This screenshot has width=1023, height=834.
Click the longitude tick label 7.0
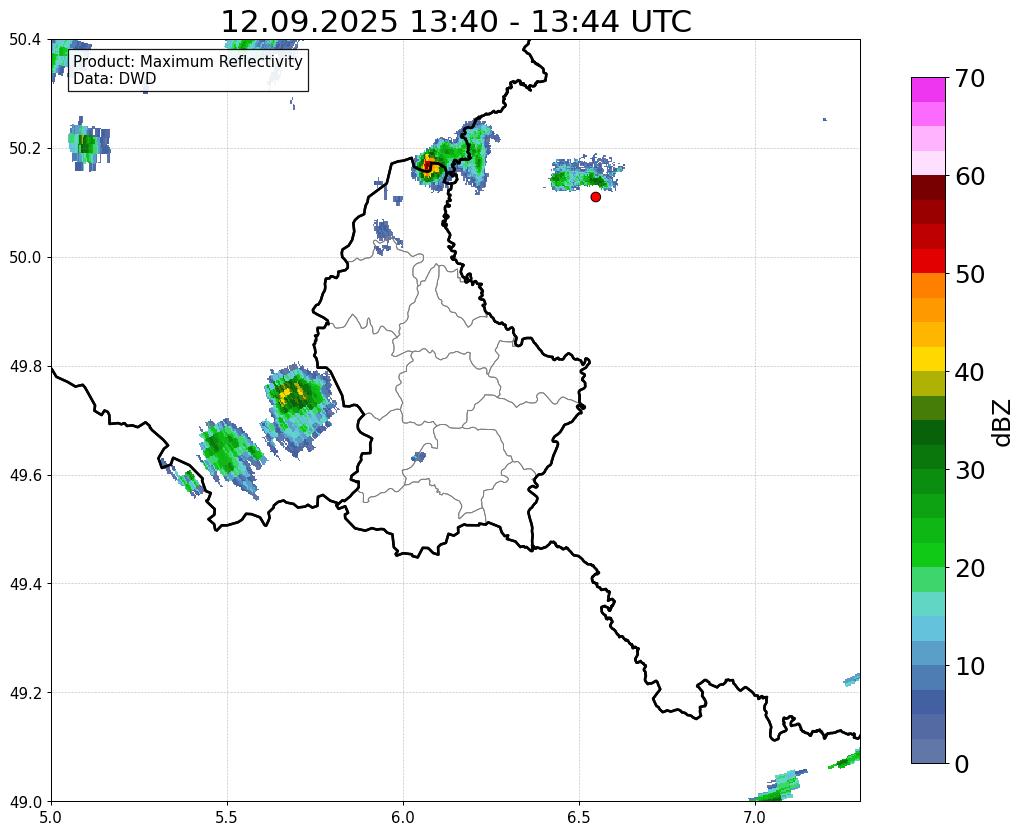coord(755,817)
